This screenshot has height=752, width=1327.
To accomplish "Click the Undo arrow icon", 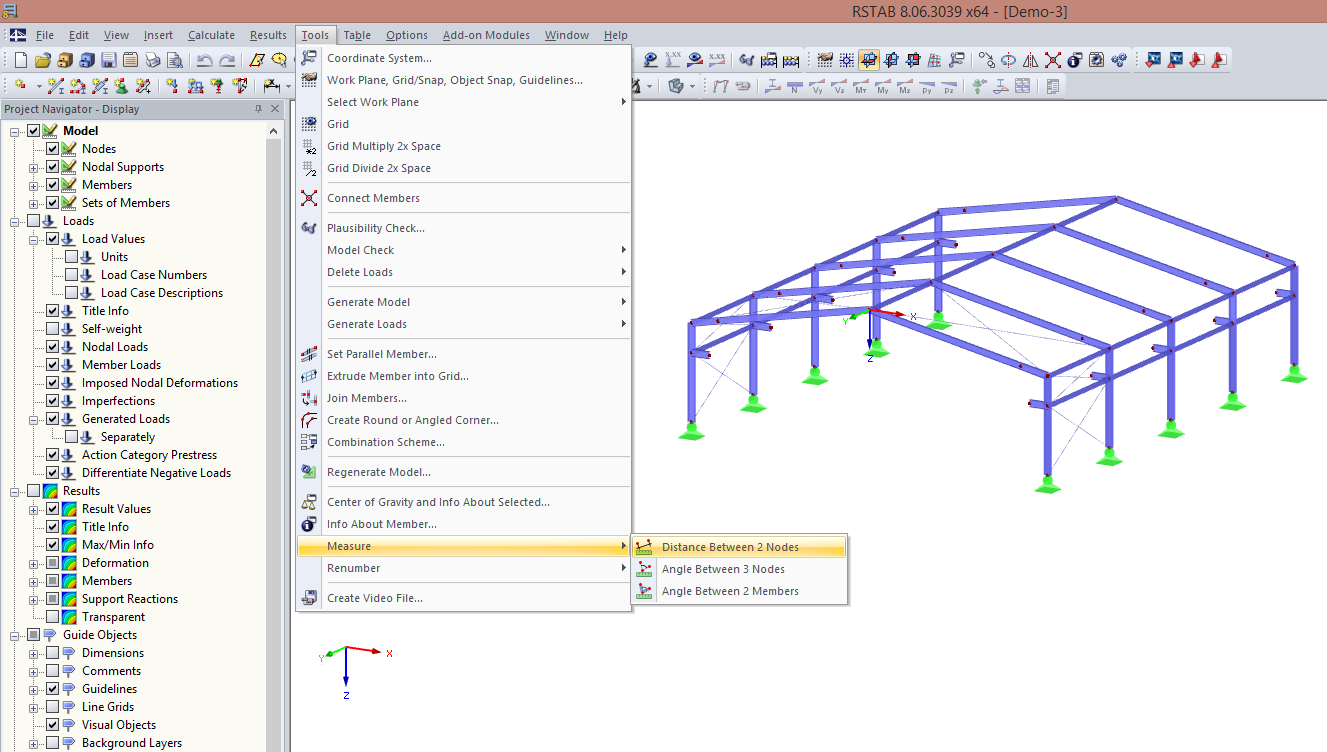I will coord(204,60).
